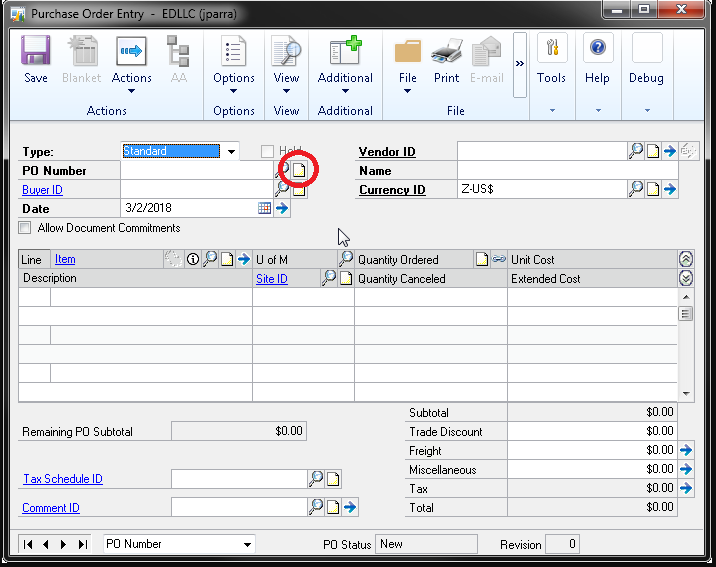Open the Actions ribbon button
716x567 pixels.
point(132,63)
